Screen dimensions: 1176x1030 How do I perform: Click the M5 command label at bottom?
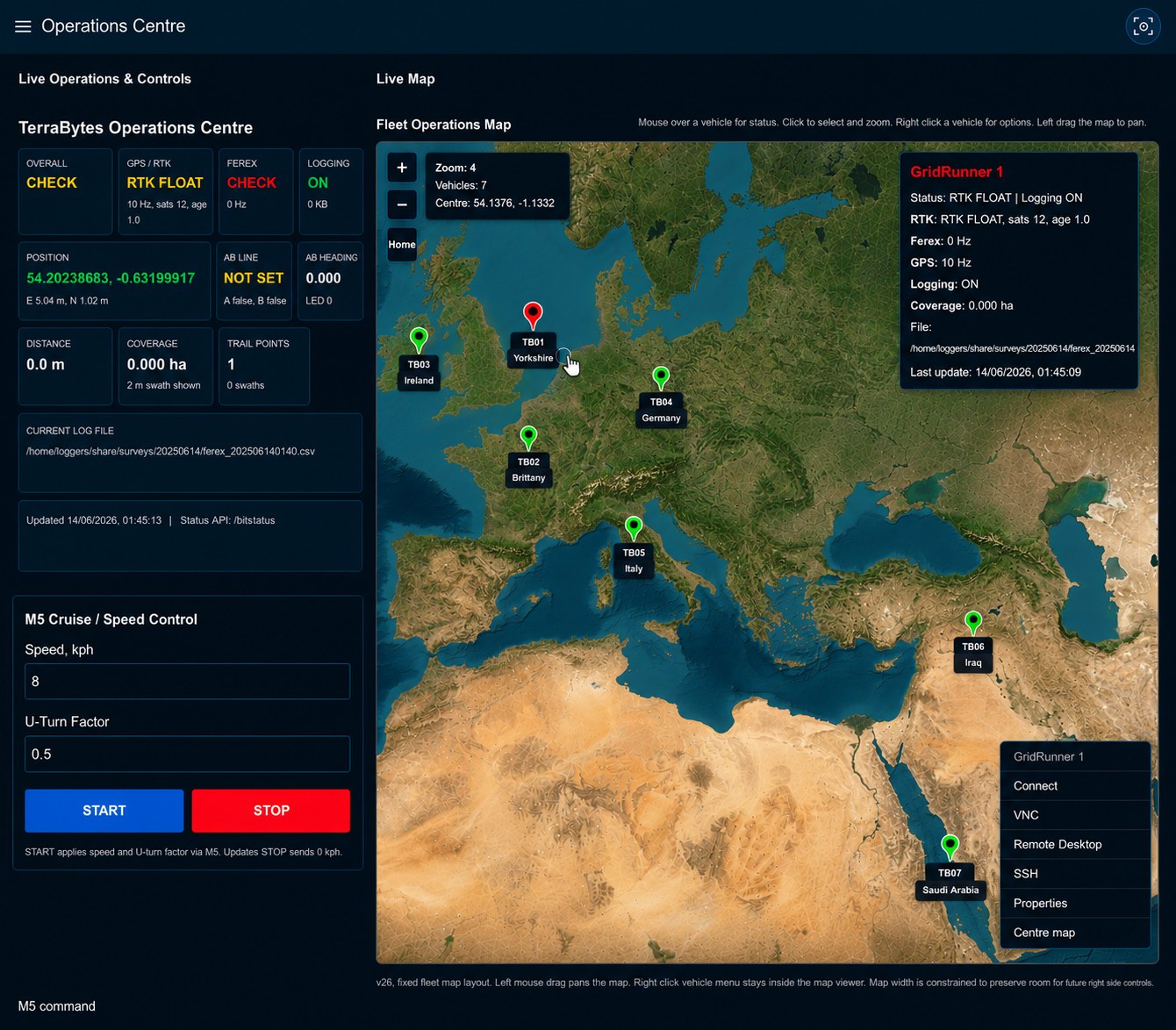click(57, 1006)
